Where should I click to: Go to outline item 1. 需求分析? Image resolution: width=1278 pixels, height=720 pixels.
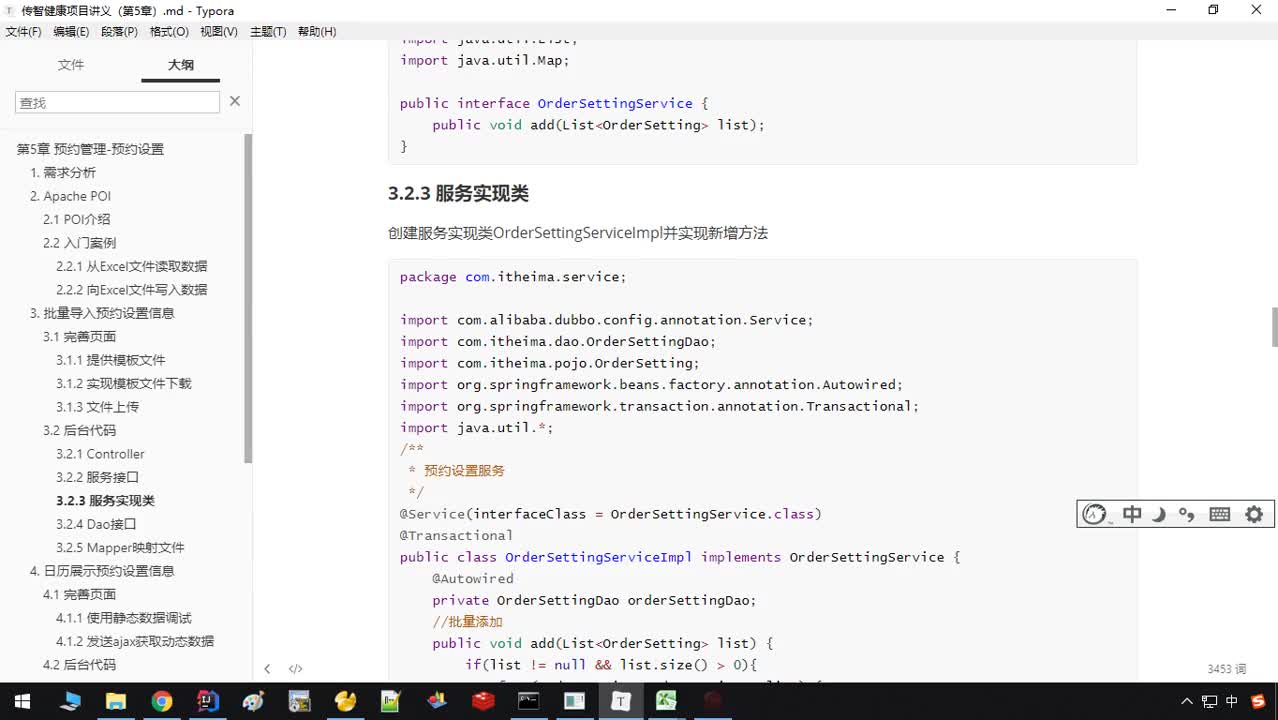coord(63,173)
